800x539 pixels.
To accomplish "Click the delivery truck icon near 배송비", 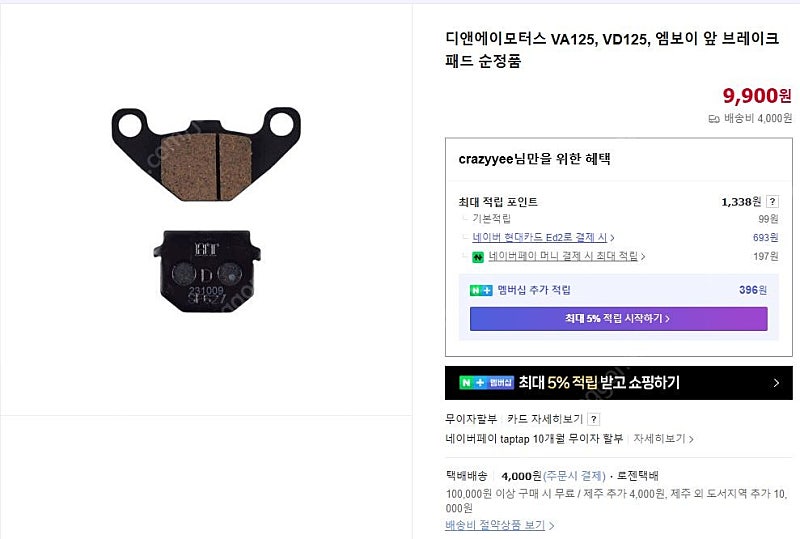I will point(714,119).
